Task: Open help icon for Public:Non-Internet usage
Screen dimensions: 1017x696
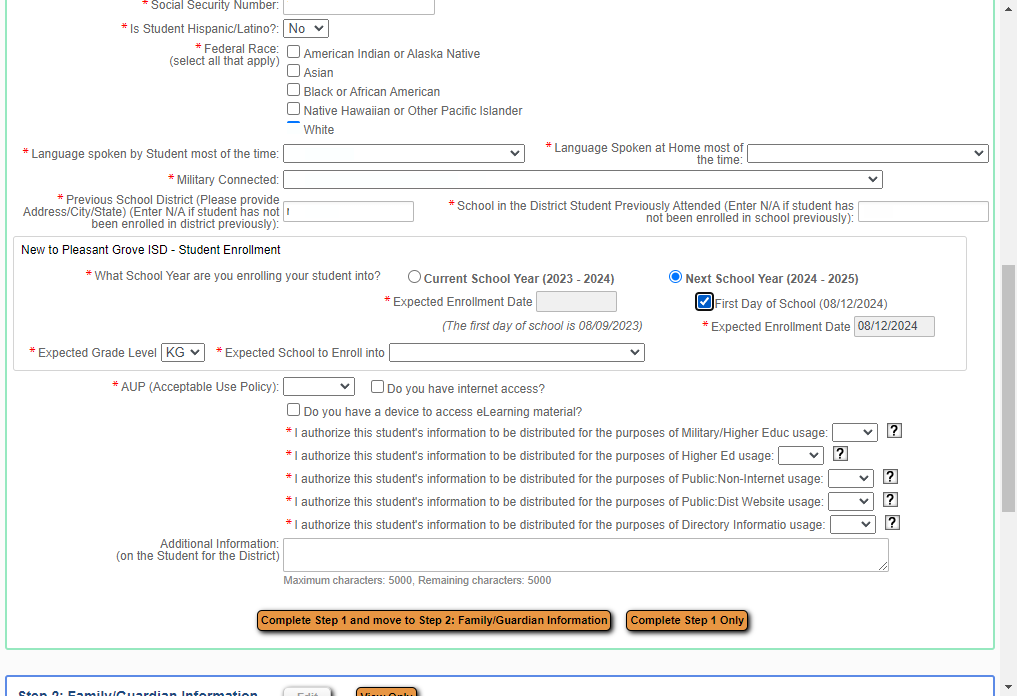Action: tap(890, 477)
